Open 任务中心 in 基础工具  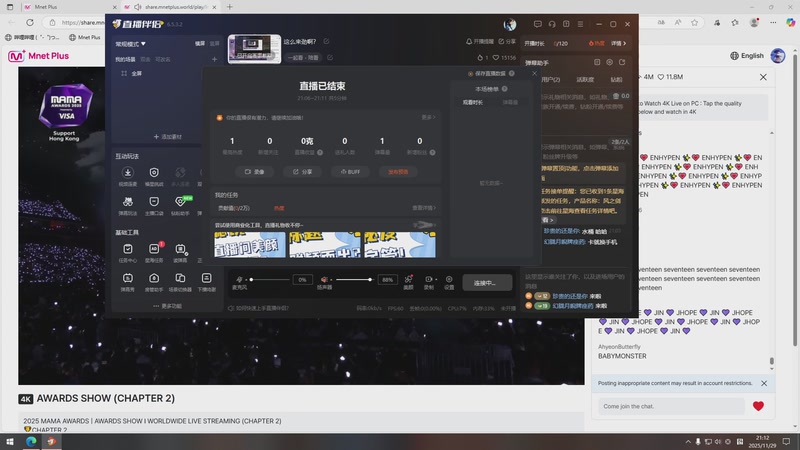point(128,249)
